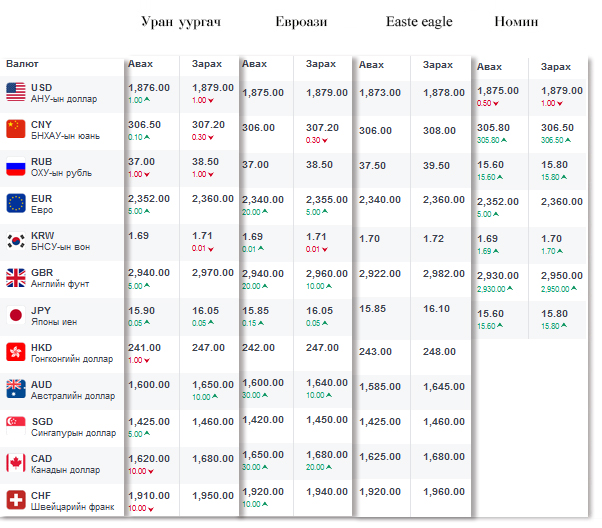Screen dimensions: 602x528
Task: Select the Евроази exchange heading
Action: pos(302,22)
